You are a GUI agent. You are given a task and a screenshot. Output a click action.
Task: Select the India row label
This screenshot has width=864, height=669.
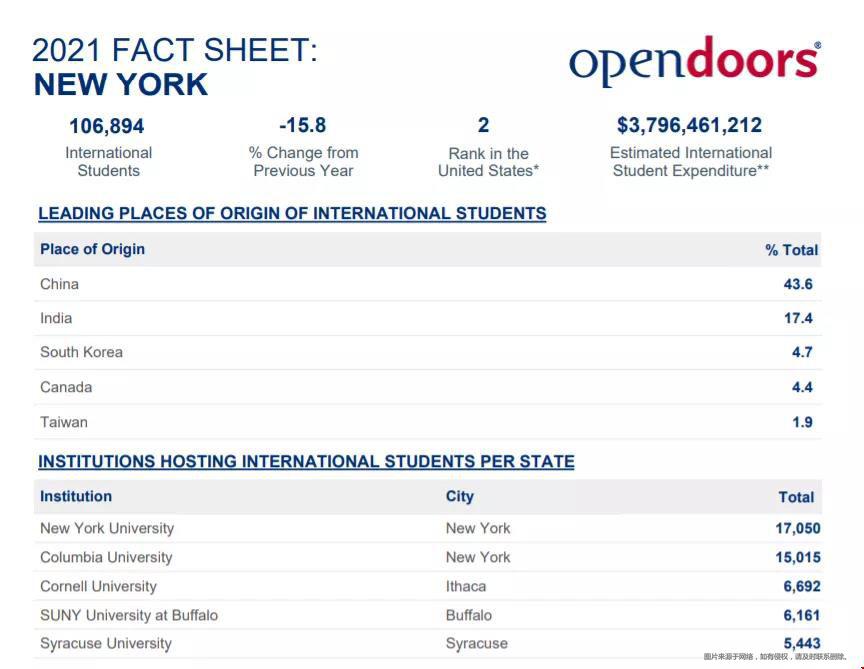(56, 319)
